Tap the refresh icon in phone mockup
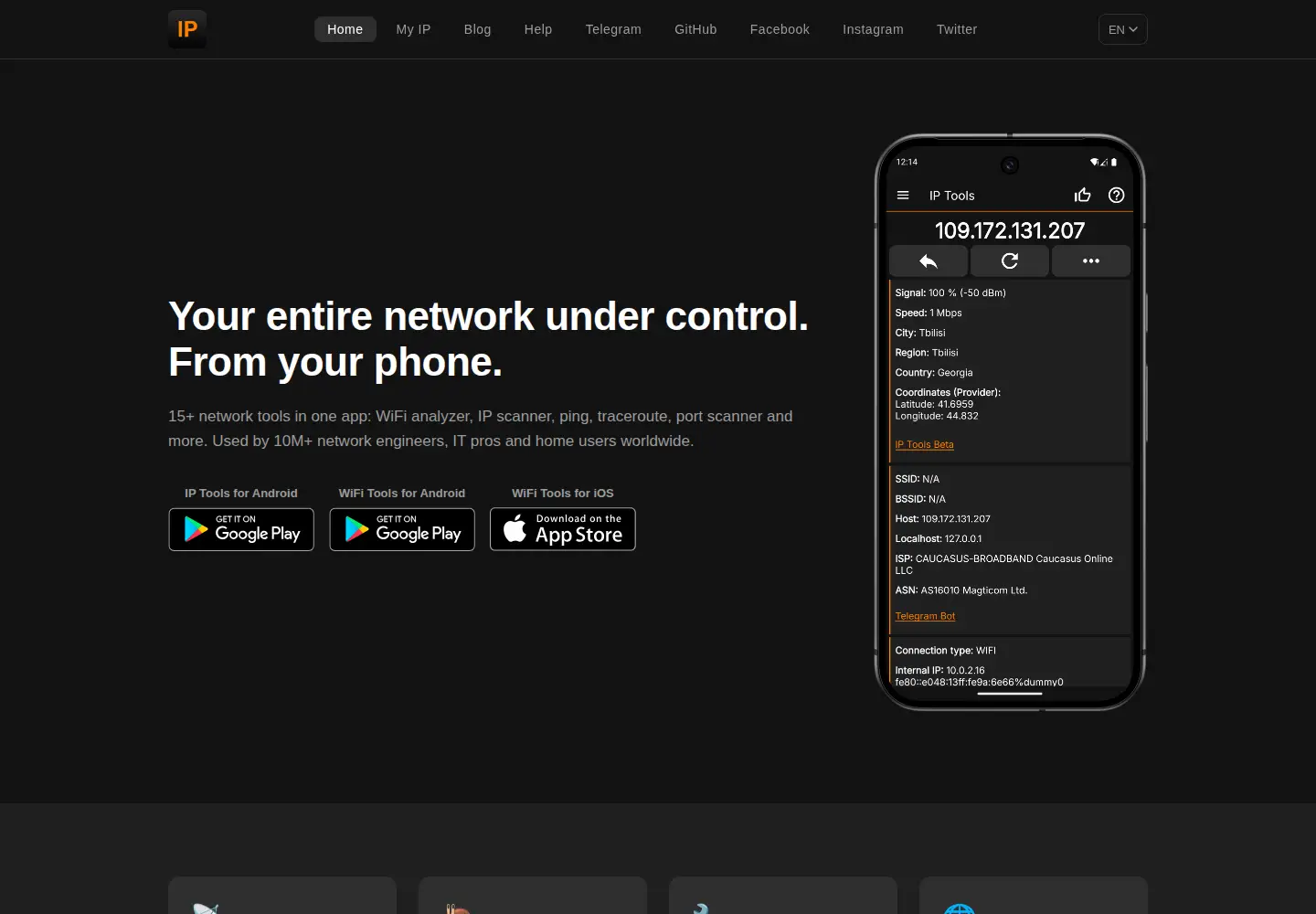Viewport: 1316px width, 914px height. [1010, 260]
